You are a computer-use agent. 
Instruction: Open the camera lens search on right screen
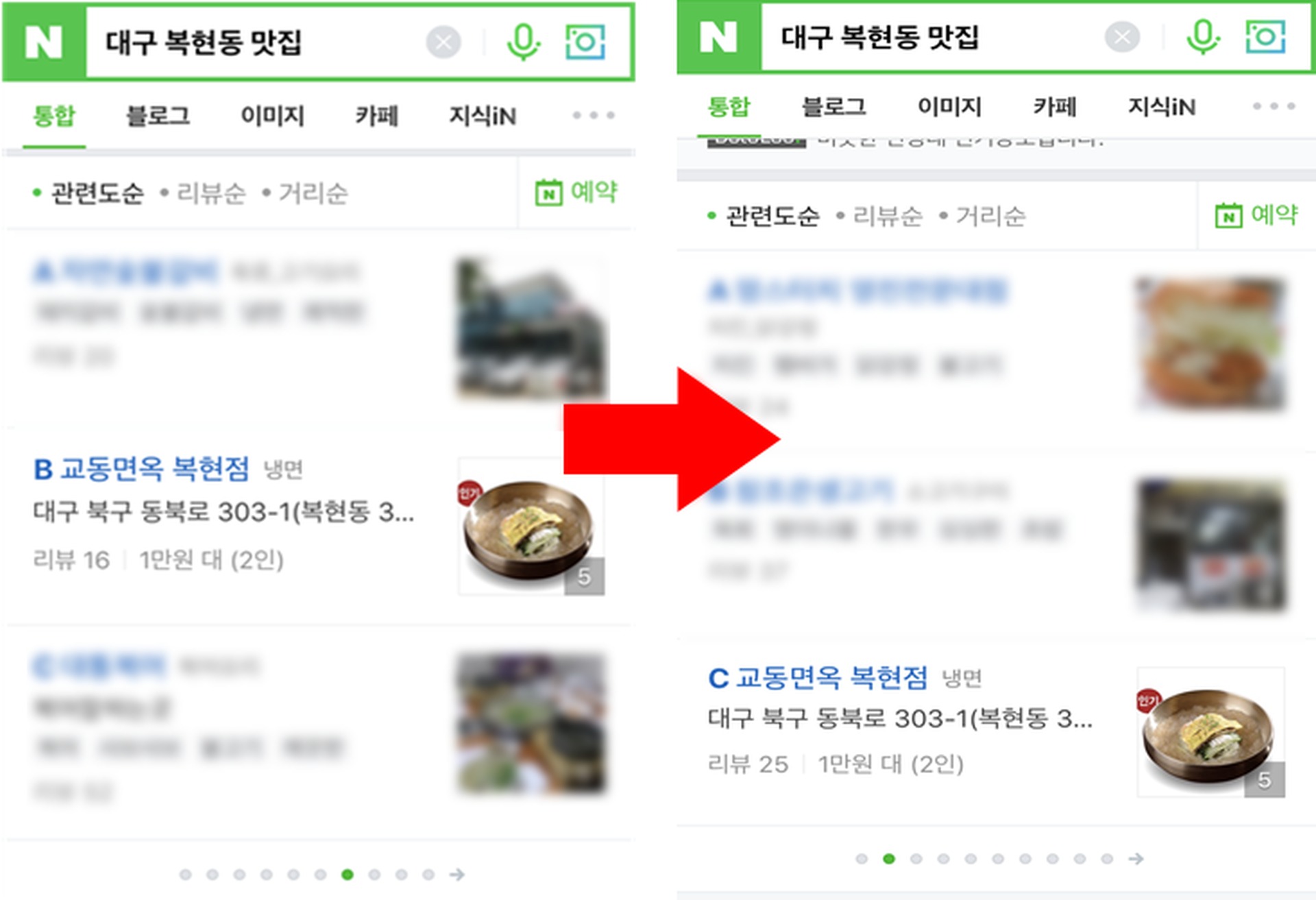(1265, 36)
